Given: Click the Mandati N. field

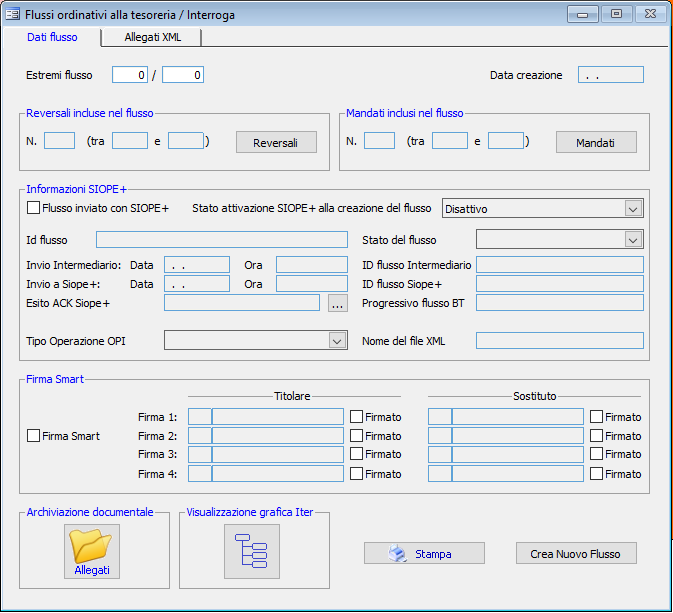Looking at the screenshot, I should tap(379, 141).
